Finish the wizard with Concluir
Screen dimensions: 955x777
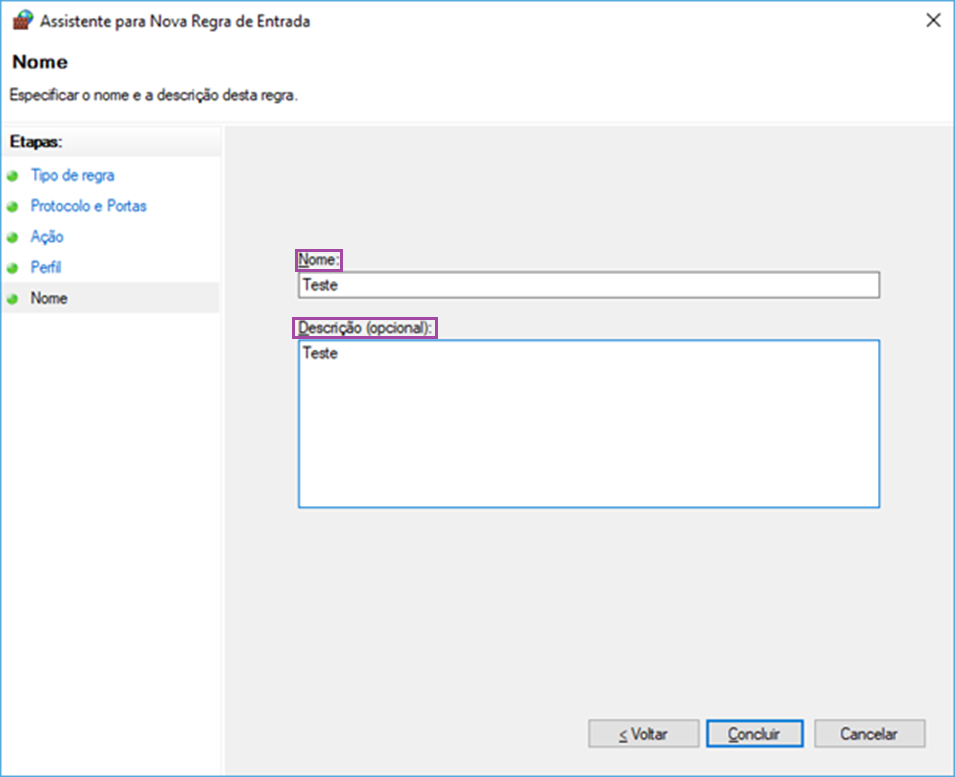click(x=754, y=733)
